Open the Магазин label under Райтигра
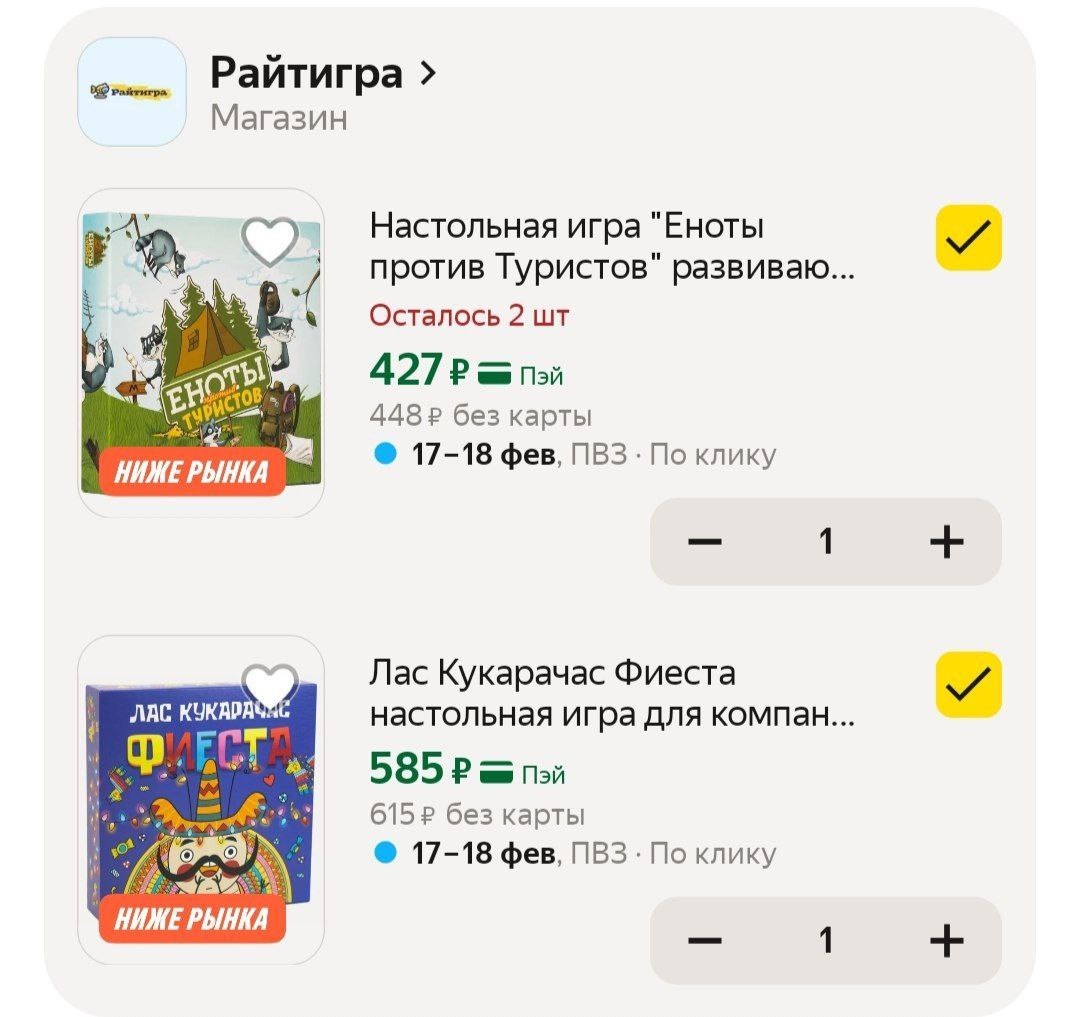Image resolution: width=1080 pixels, height=1017 pixels. point(280,120)
